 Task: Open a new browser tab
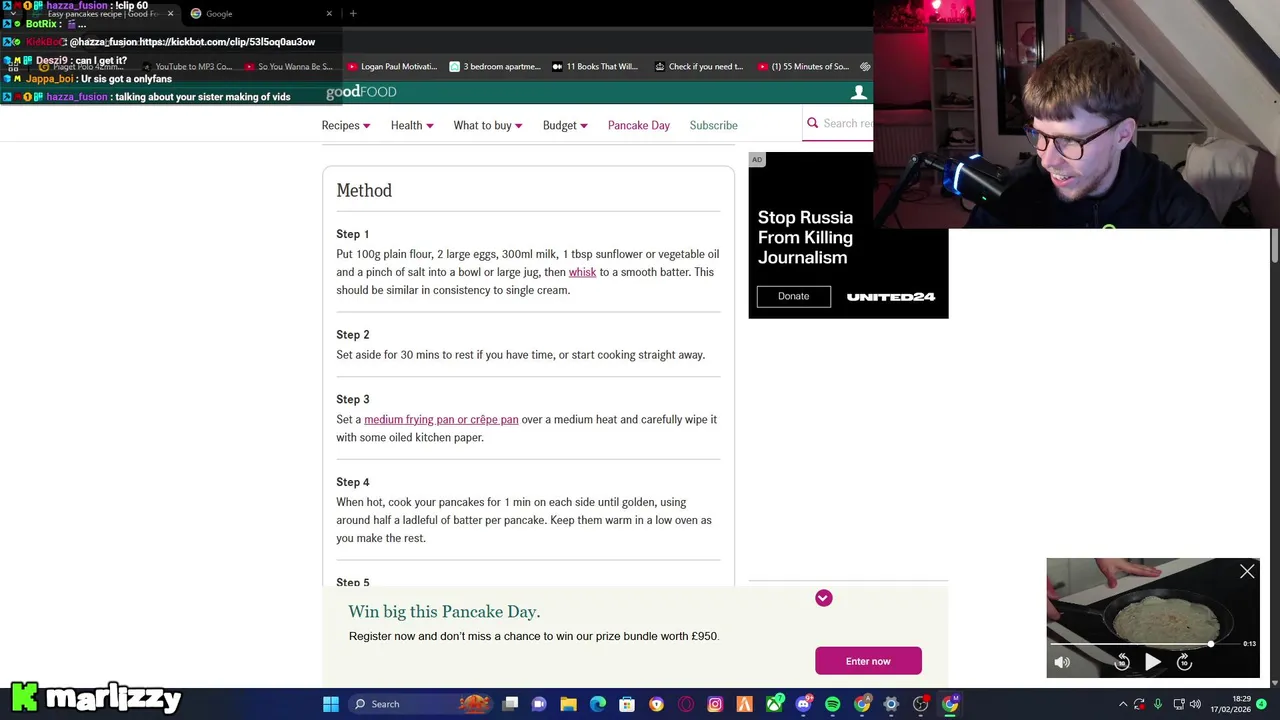click(353, 14)
